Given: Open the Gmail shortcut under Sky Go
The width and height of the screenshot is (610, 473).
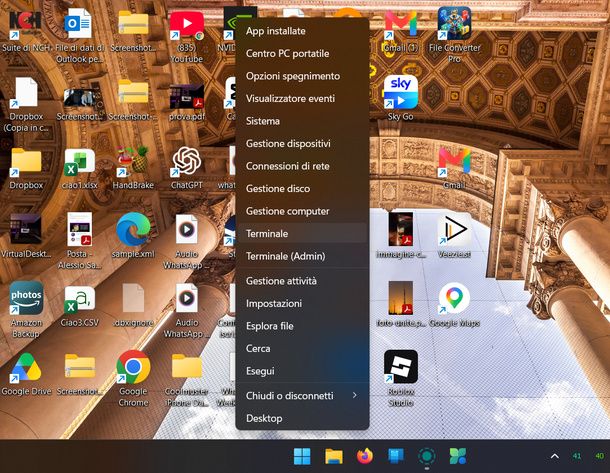Looking at the screenshot, I should tap(454, 162).
